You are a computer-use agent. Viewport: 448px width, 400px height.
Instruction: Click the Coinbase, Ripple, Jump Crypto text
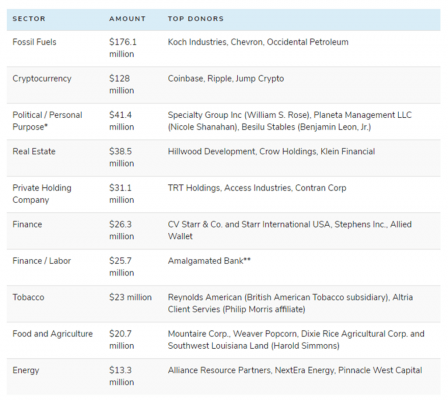pyautogui.click(x=226, y=79)
